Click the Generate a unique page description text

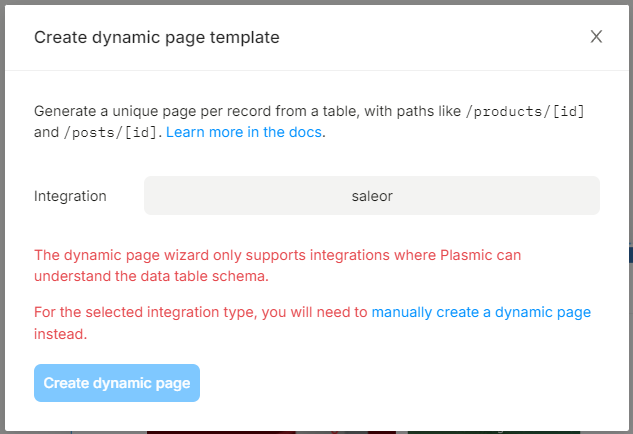[120, 110]
